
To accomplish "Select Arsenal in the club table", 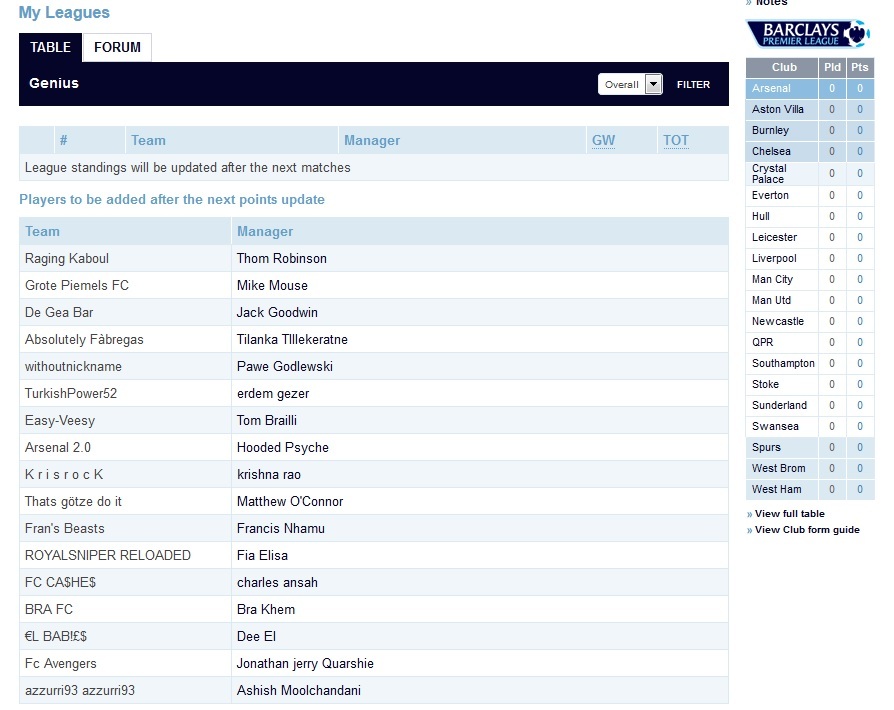I will tap(771, 89).
